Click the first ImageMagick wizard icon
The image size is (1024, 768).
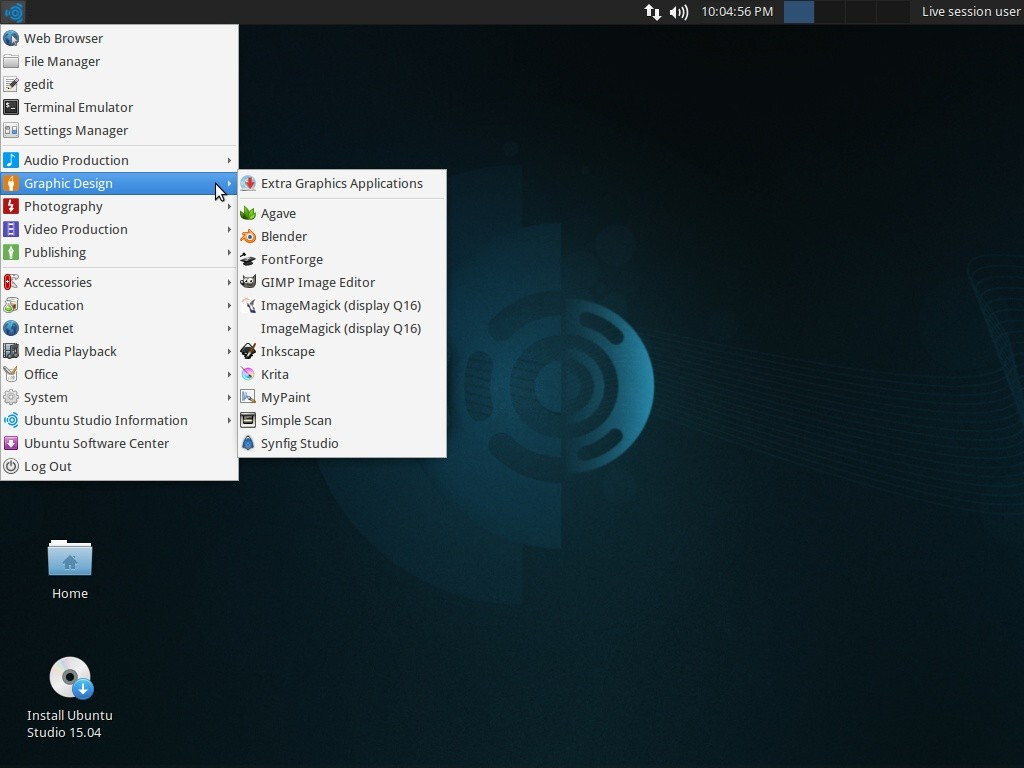[248, 306]
